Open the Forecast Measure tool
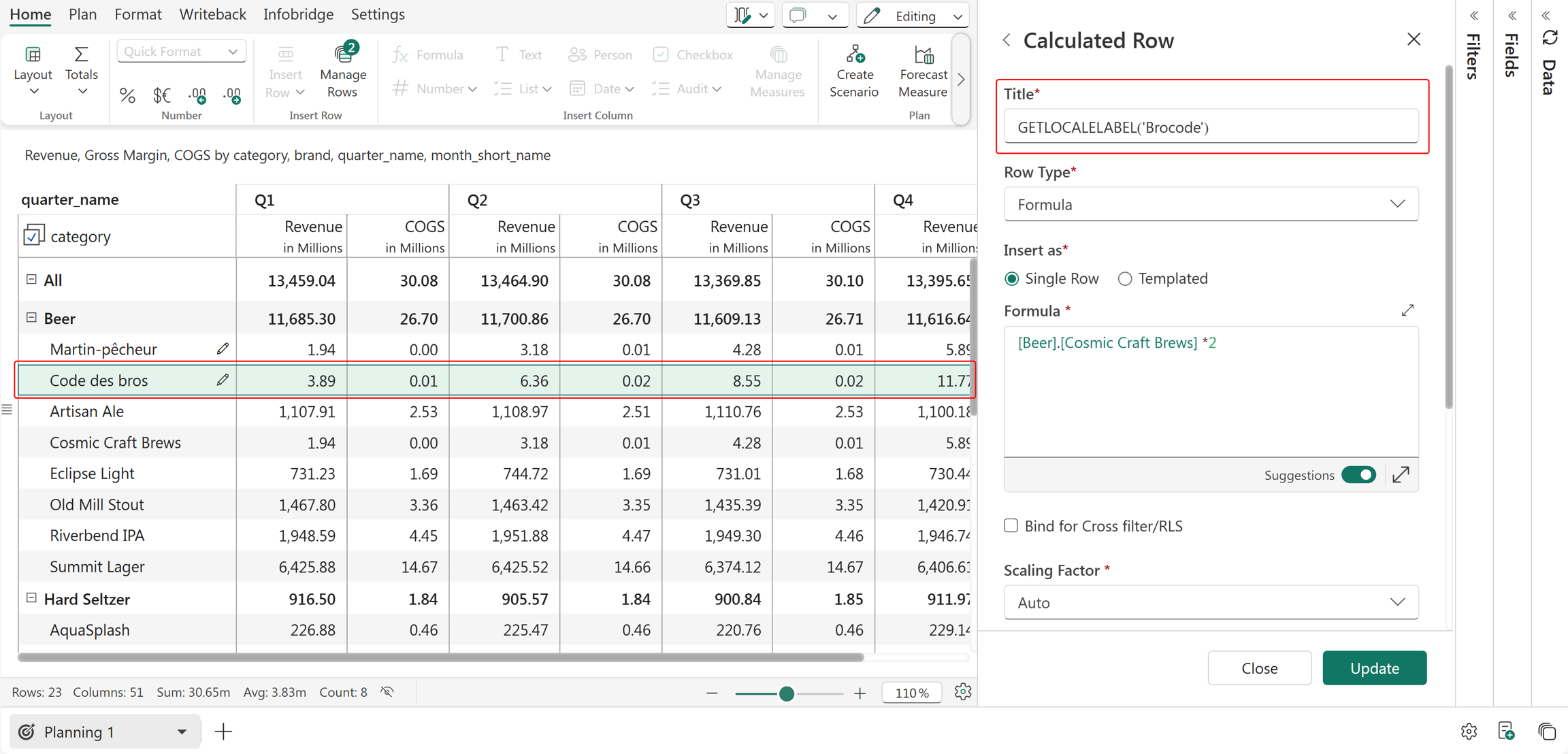The width and height of the screenshot is (1568, 754). (x=923, y=71)
